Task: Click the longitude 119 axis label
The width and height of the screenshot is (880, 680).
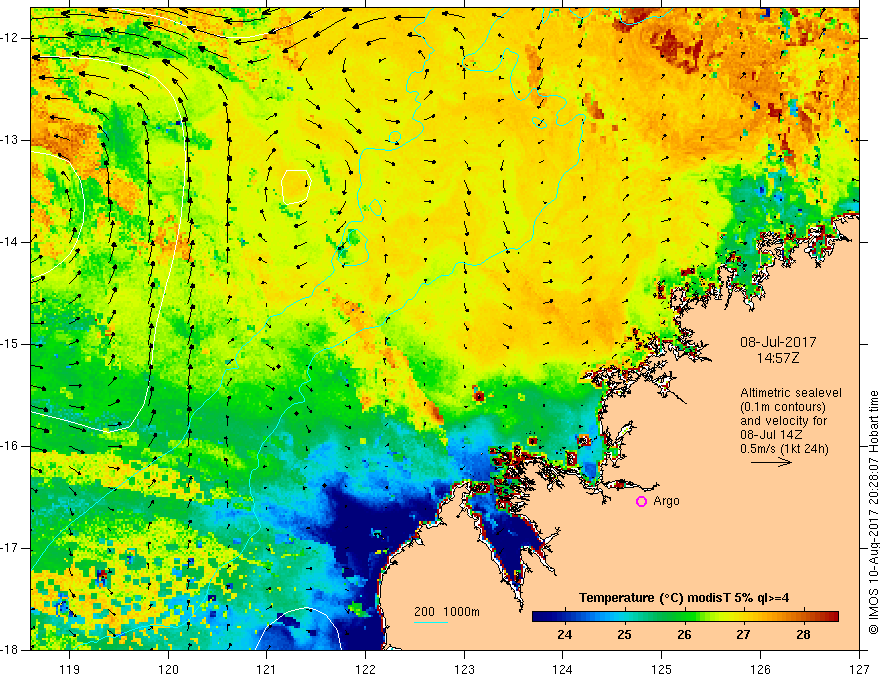Action: coord(70,669)
